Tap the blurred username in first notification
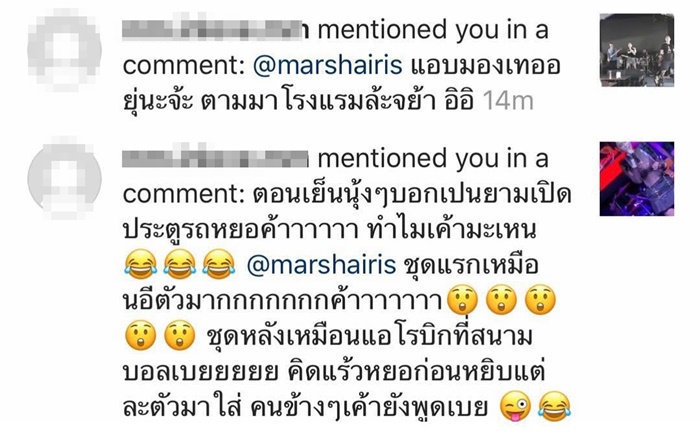Image resolution: width=700 pixels, height=437 pixels. coord(216,30)
